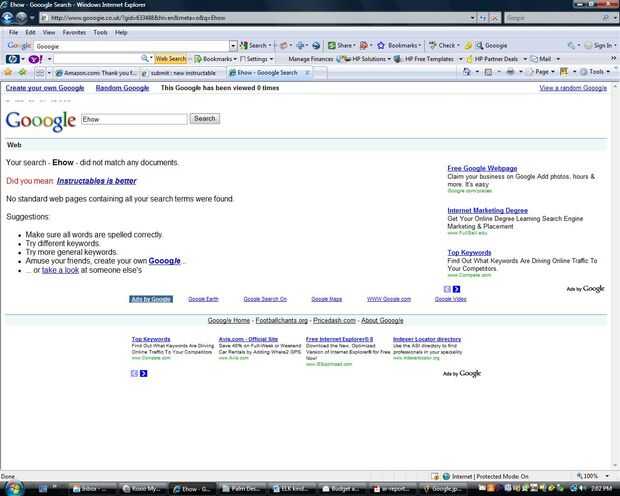Expand the Yahoo toolbar Settings dropdown
The width and height of the screenshot is (620, 496).
click(271, 59)
